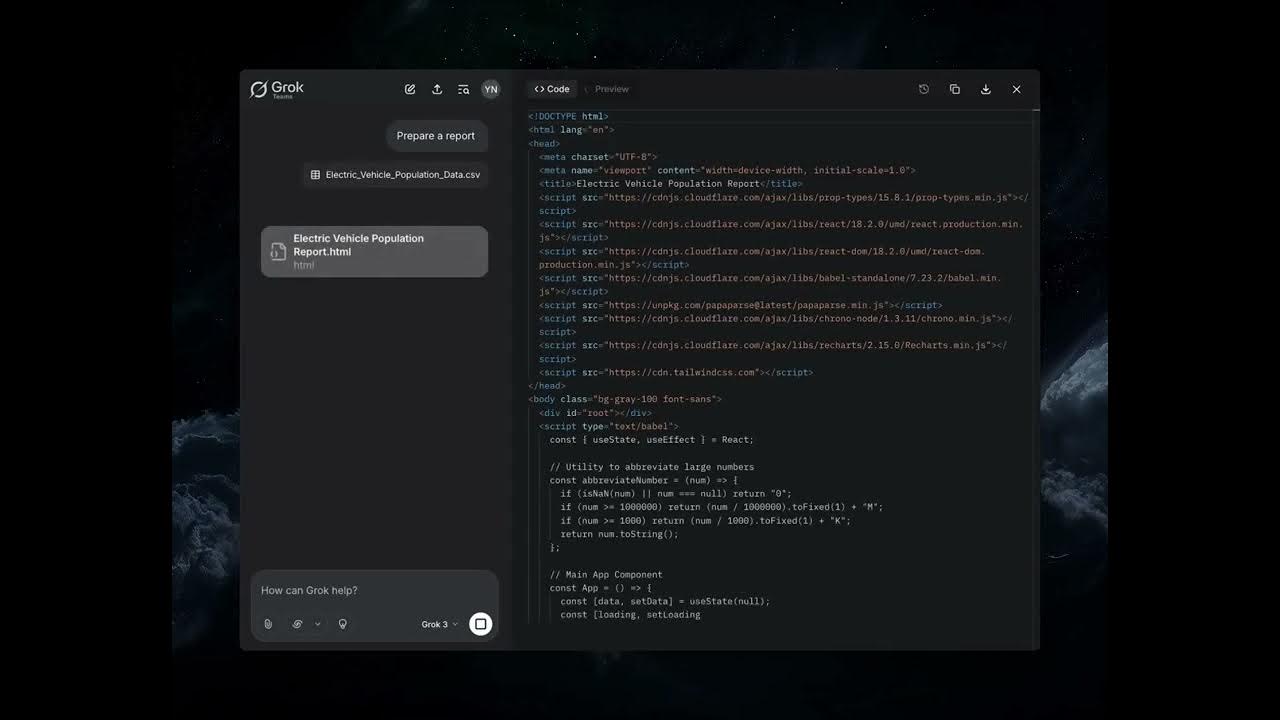Click the body class bg-gray-100 line
This screenshot has width=1280, height=720.
(x=625, y=399)
